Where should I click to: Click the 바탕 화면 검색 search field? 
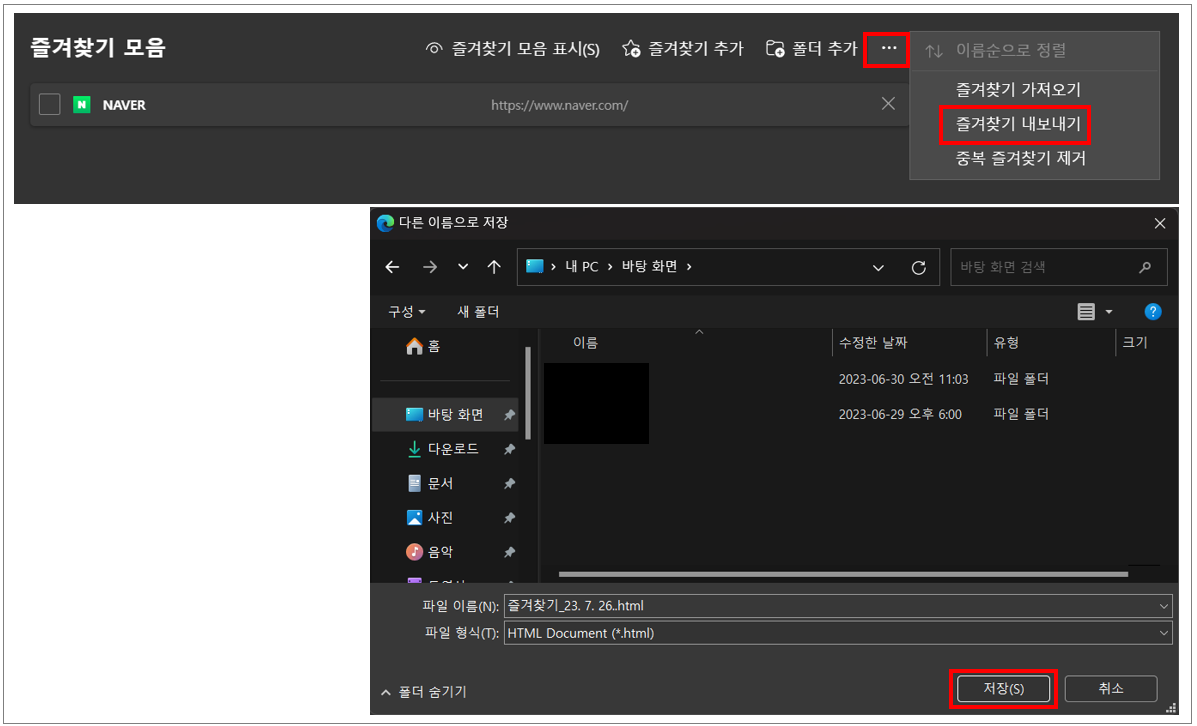coord(1058,267)
